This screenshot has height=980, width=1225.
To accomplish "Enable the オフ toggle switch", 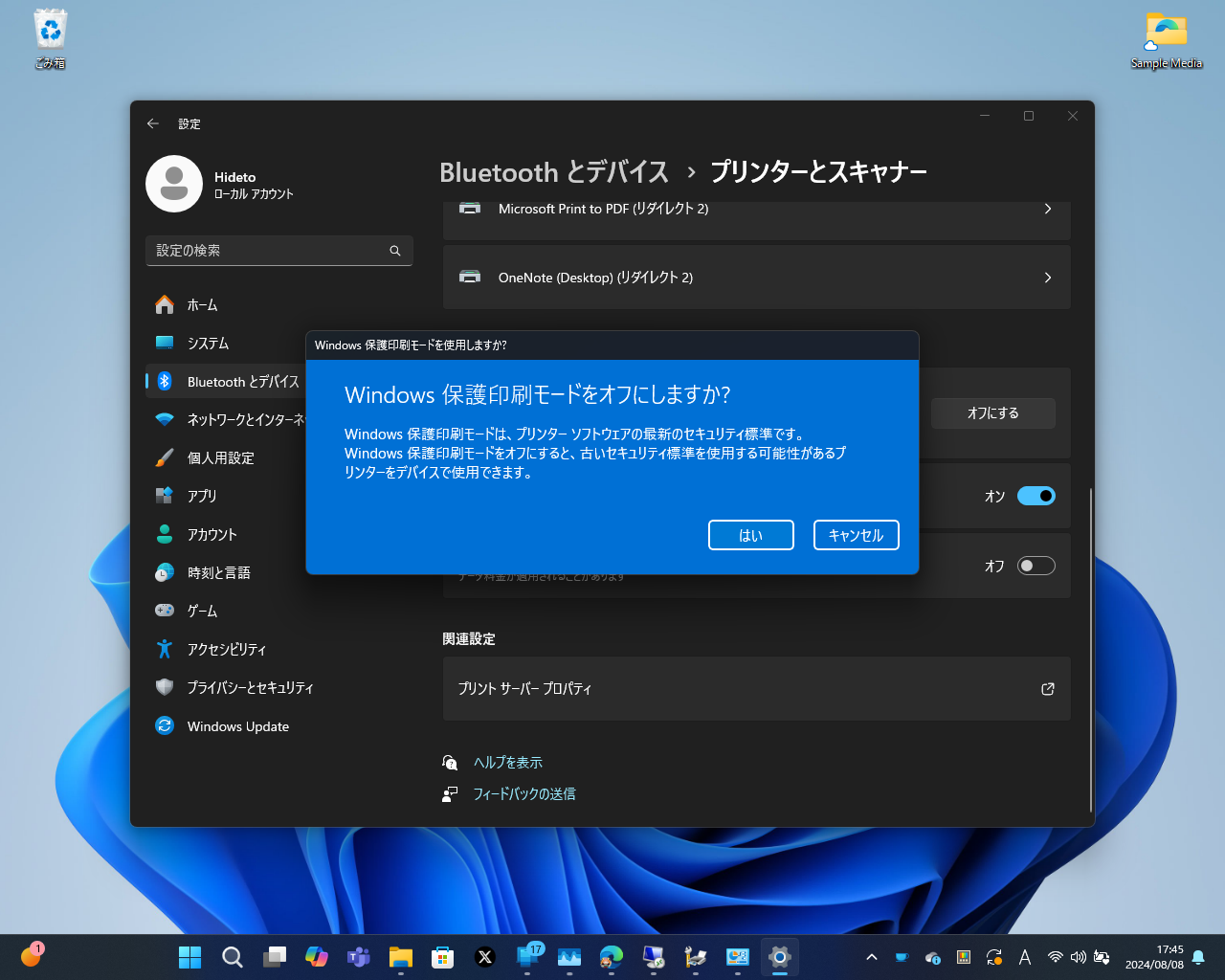I will click(1036, 566).
